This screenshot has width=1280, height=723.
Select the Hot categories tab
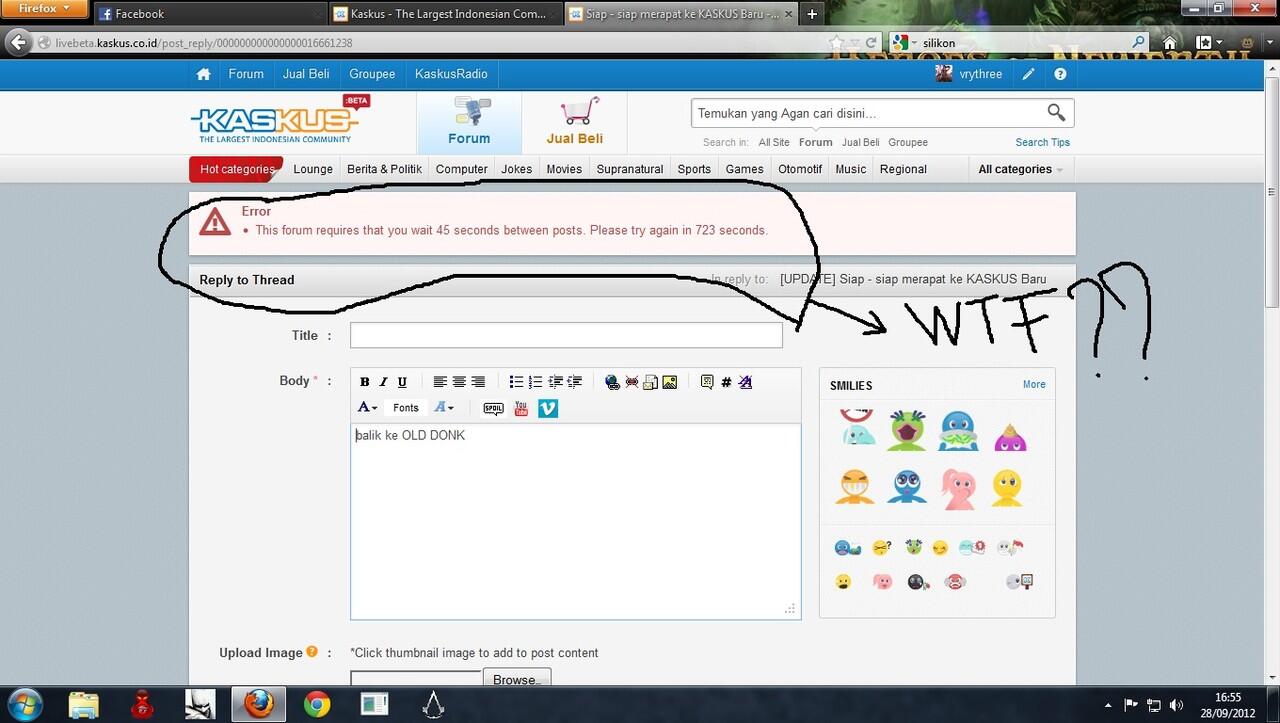236,169
